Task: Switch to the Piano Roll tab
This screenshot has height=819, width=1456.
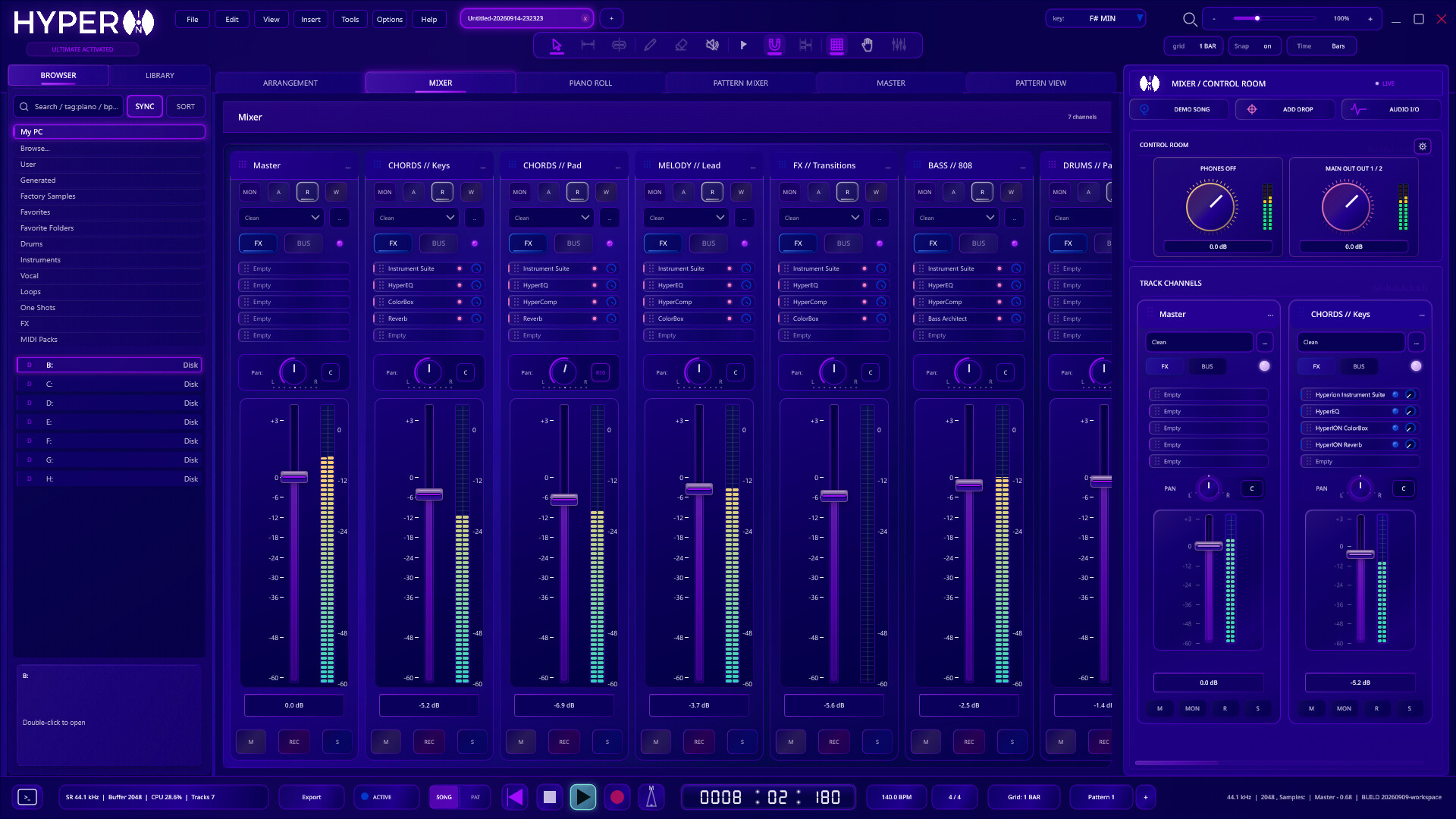Action: [x=591, y=83]
